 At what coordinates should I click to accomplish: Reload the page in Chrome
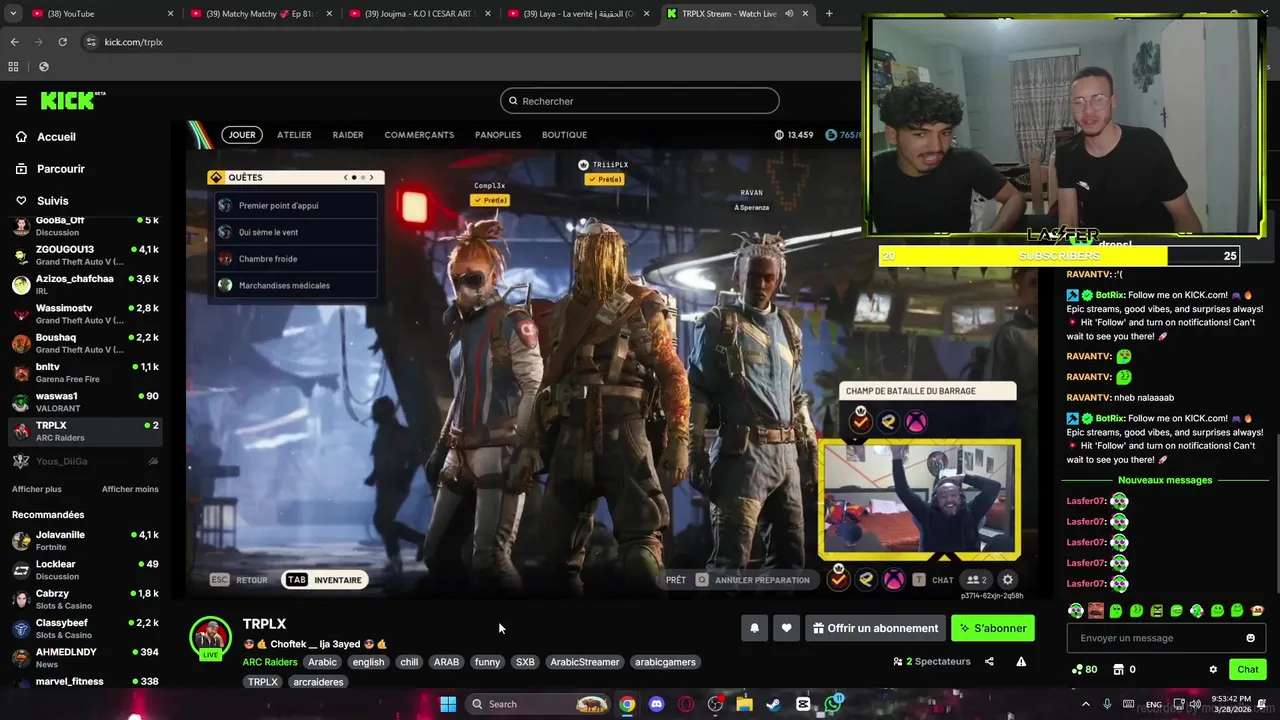(62, 42)
